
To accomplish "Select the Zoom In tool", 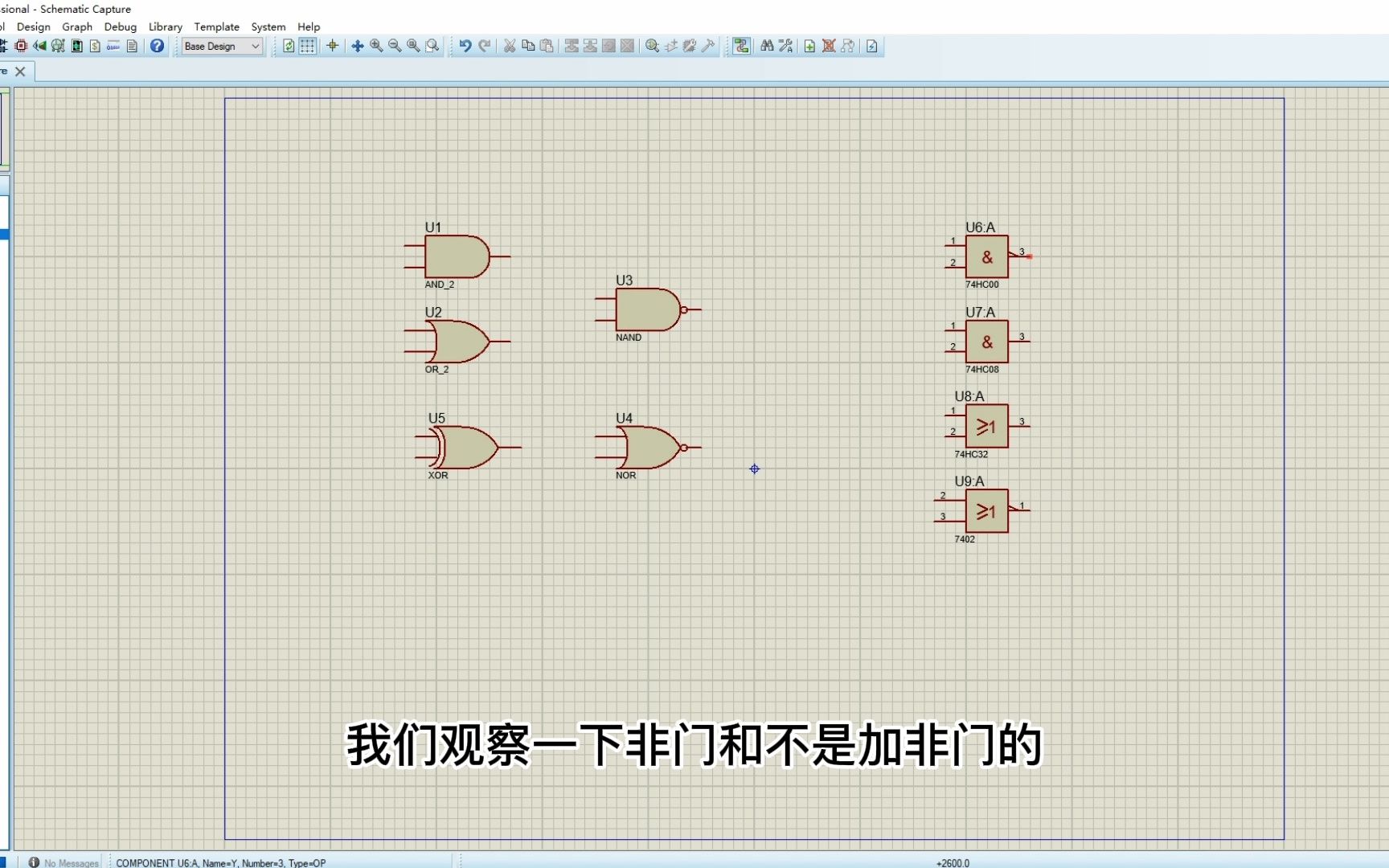I will tap(375, 46).
